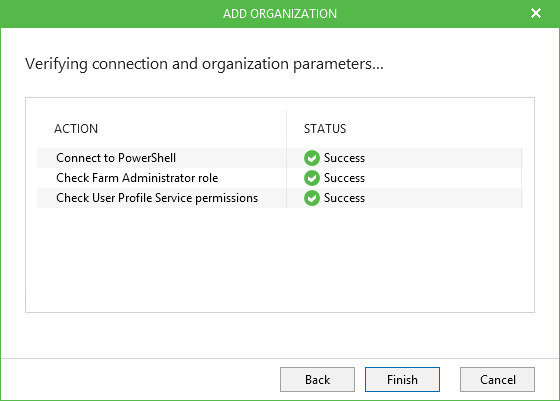Click Success status for Farm Administrator check
The width and height of the screenshot is (560, 401).
coord(344,178)
